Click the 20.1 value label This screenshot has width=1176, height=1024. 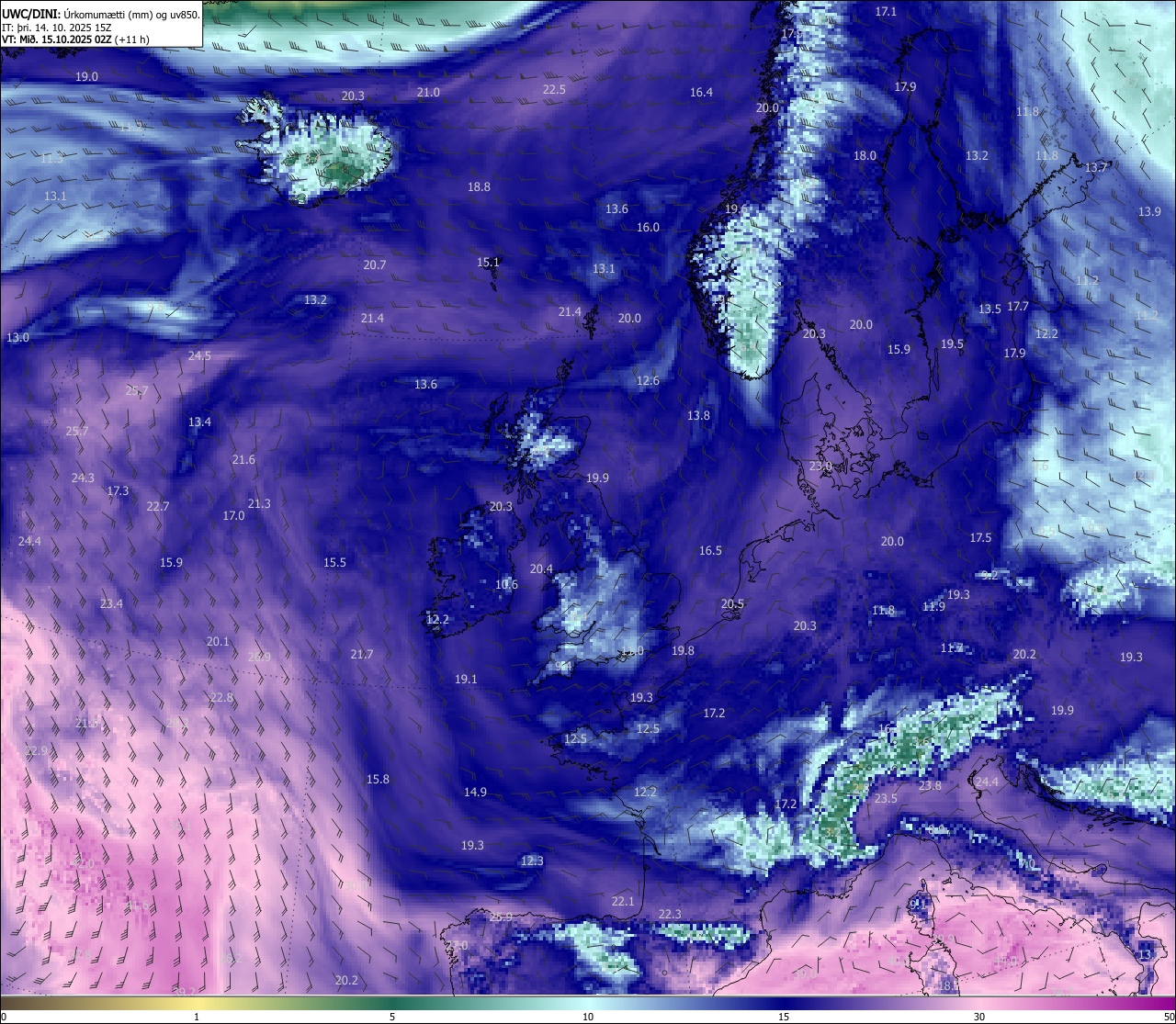[218, 642]
